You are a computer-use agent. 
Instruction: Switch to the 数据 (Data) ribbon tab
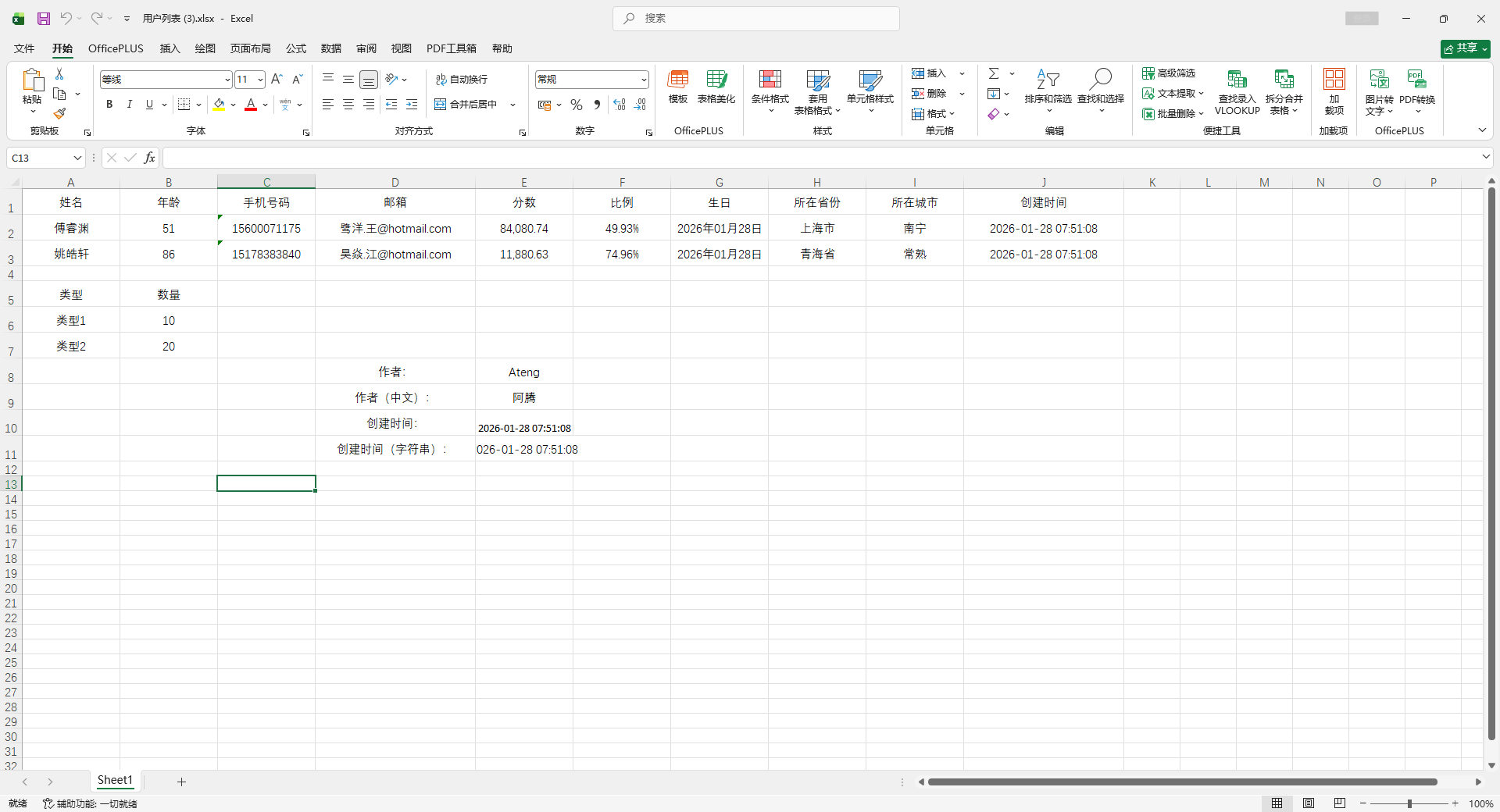click(330, 48)
